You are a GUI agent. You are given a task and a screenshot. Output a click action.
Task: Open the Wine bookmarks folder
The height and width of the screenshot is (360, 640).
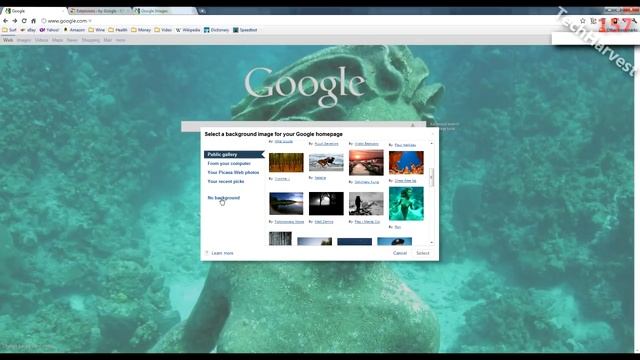point(97,30)
